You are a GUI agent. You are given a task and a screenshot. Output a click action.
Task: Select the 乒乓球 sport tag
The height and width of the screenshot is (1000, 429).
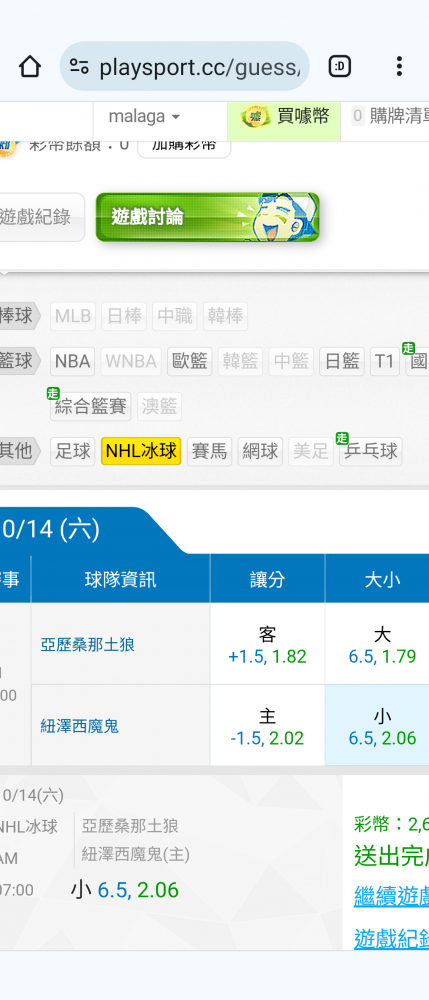tap(371, 452)
